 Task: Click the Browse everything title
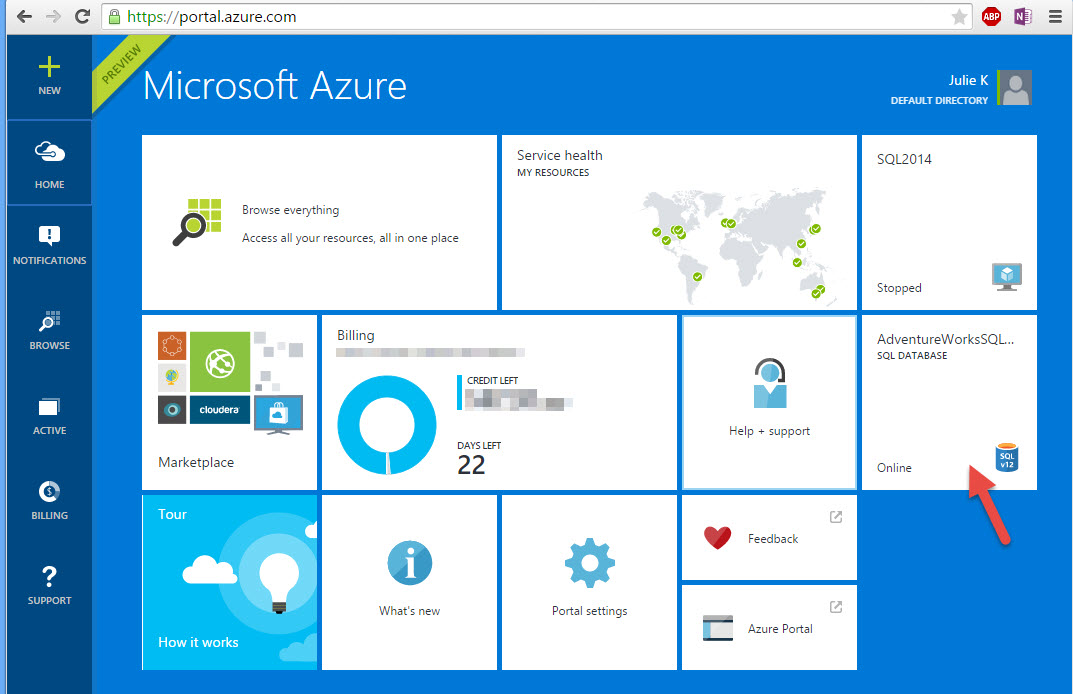click(290, 210)
